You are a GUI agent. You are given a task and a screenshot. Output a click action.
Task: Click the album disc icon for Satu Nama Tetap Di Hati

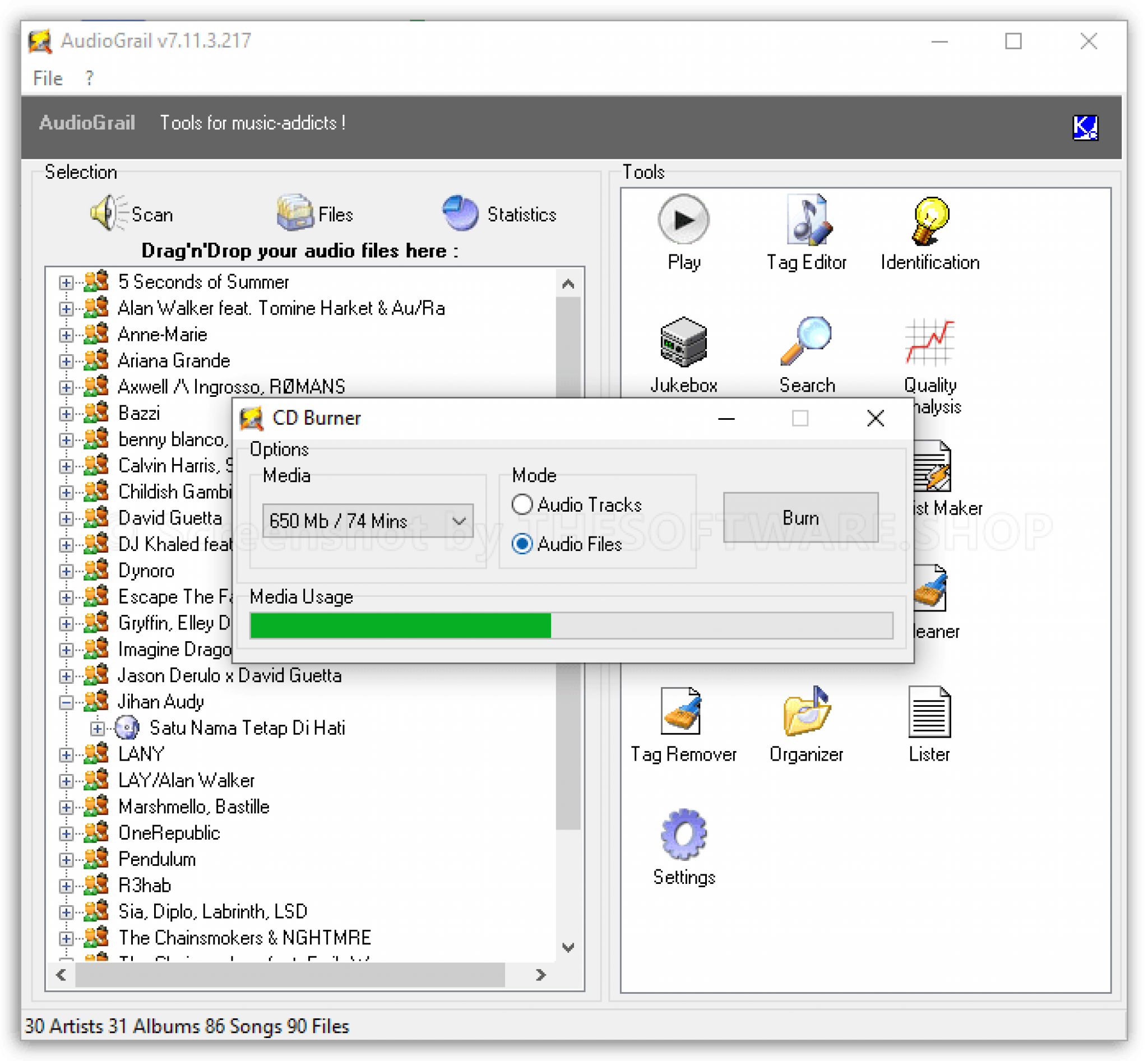click(x=127, y=728)
